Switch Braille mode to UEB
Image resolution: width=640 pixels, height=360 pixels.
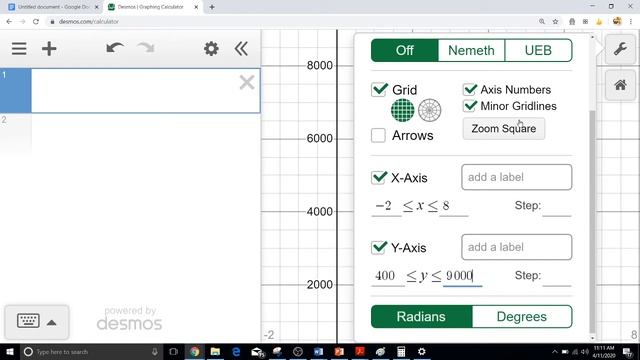pos(538,50)
